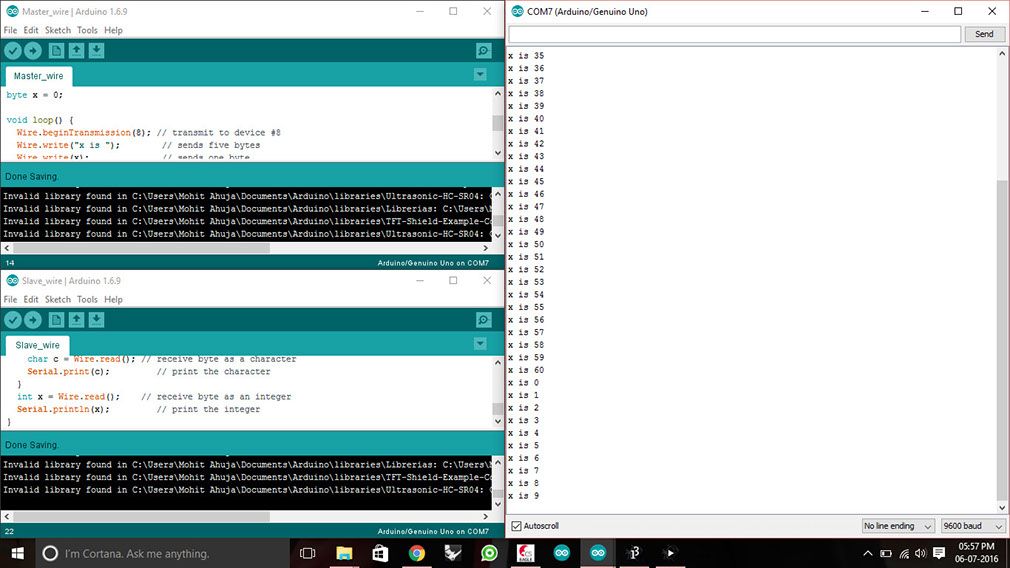Open WhatsApp from taskbar

click(x=489, y=553)
